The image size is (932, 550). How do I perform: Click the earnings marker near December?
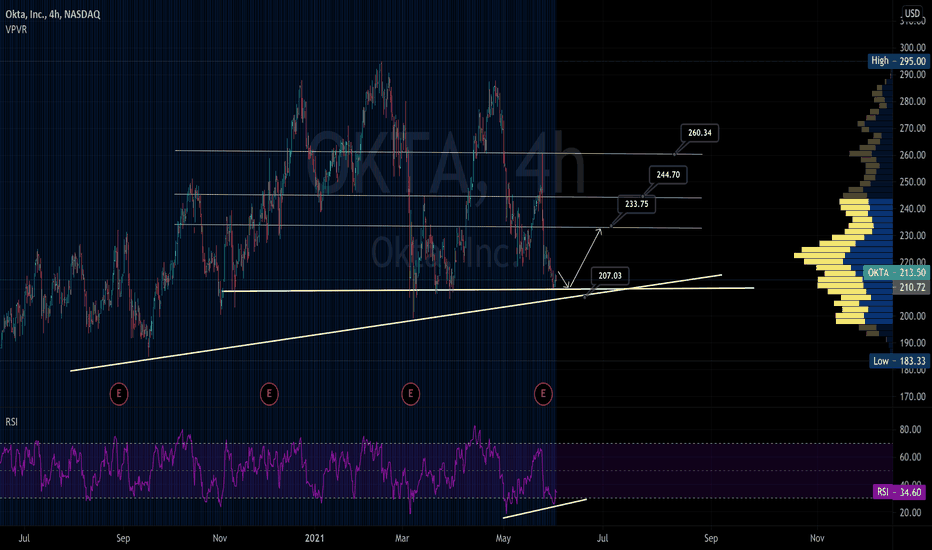(x=269, y=394)
